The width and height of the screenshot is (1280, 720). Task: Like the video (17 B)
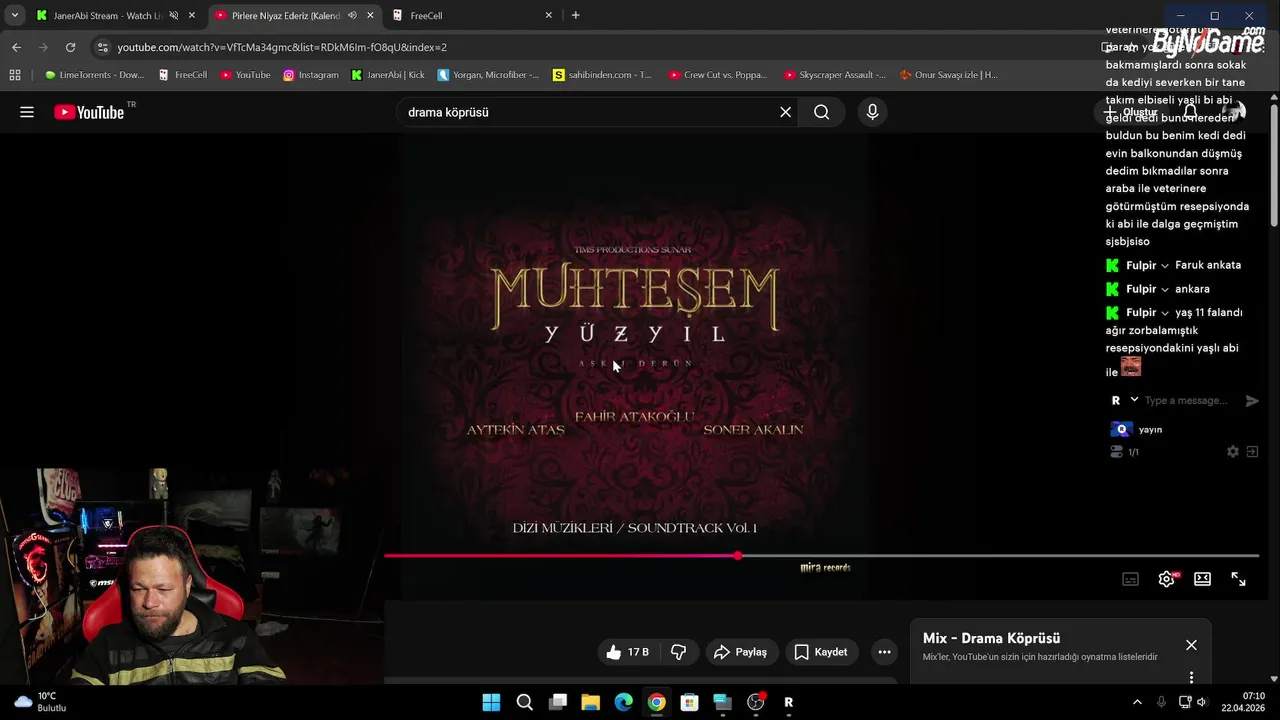[628, 652]
